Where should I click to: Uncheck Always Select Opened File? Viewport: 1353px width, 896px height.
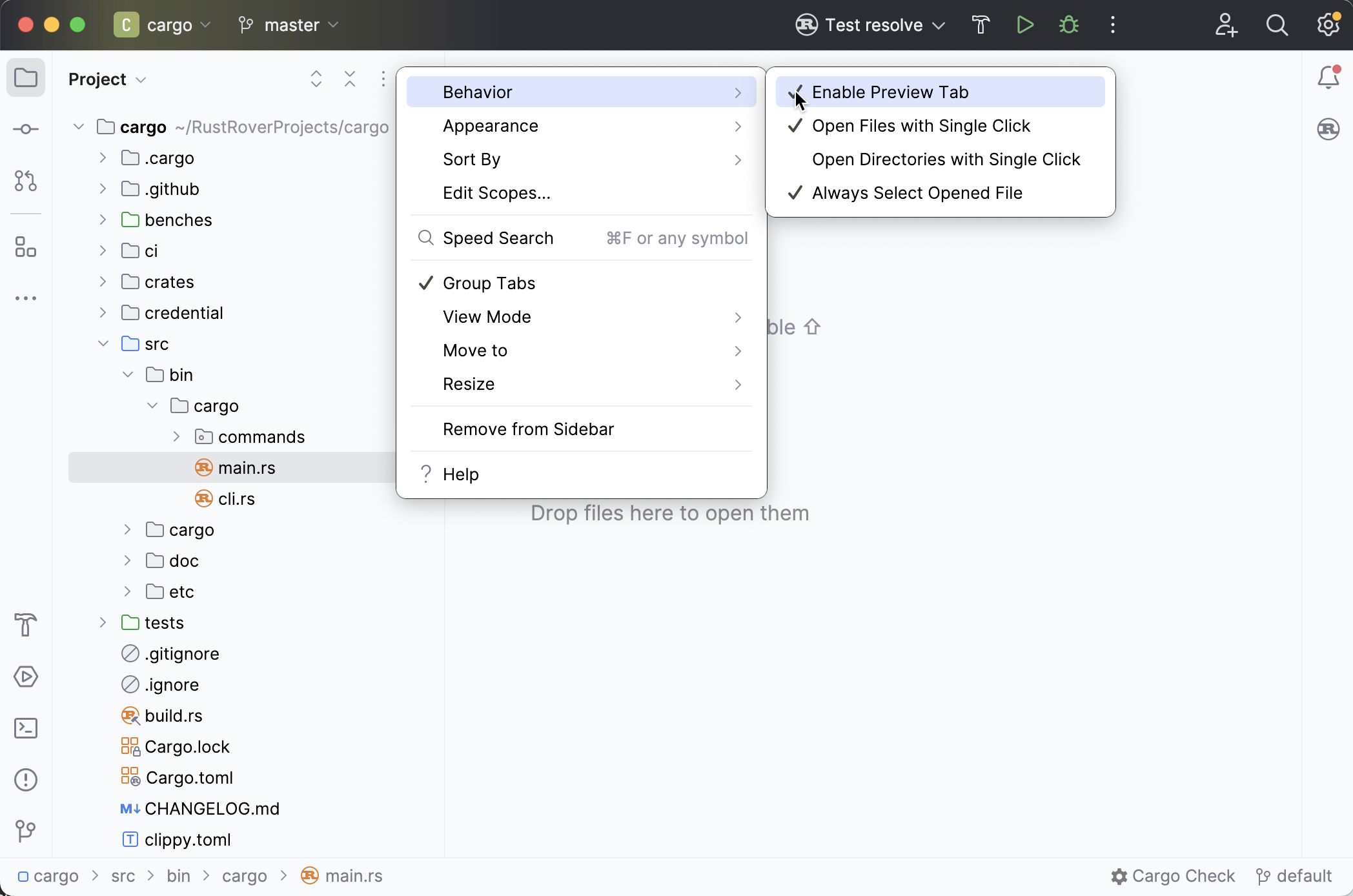pyautogui.click(x=917, y=192)
